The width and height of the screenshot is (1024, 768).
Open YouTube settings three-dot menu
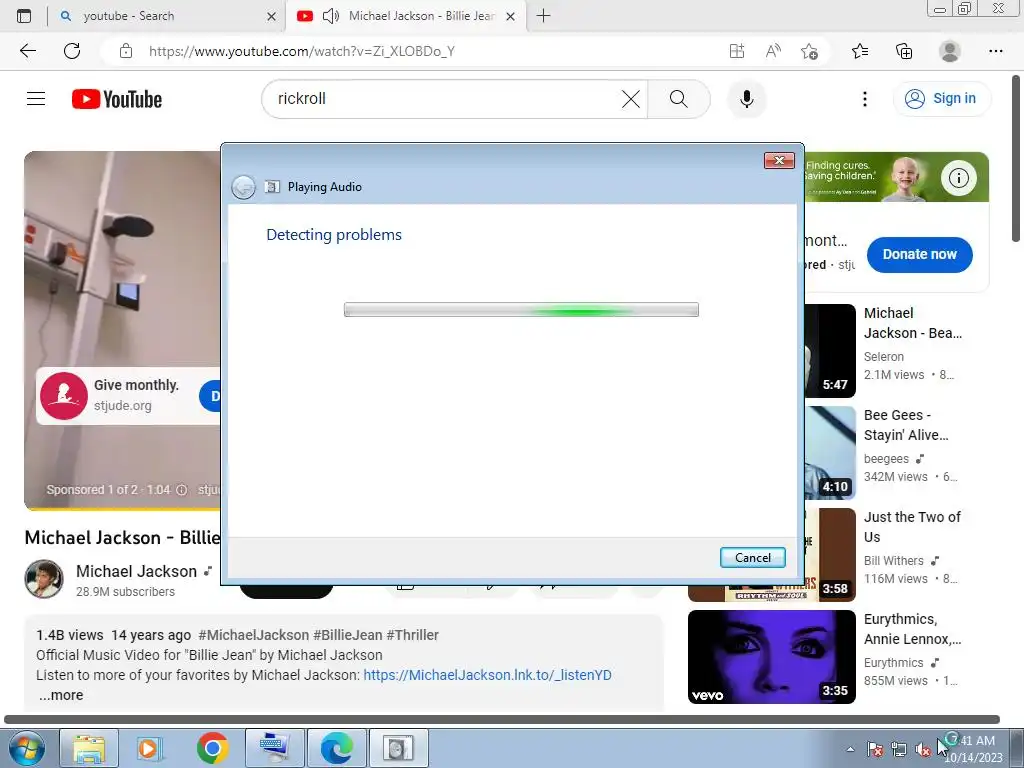(865, 99)
